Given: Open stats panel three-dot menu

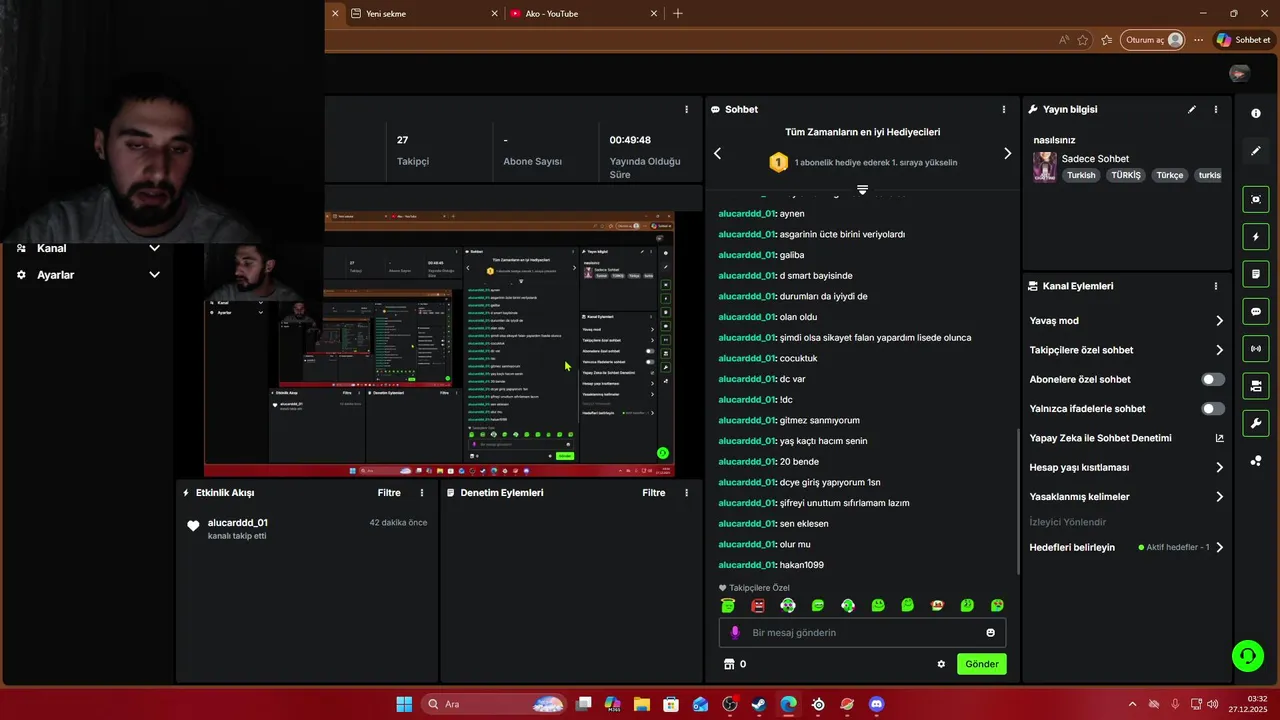Looking at the screenshot, I should (686, 109).
